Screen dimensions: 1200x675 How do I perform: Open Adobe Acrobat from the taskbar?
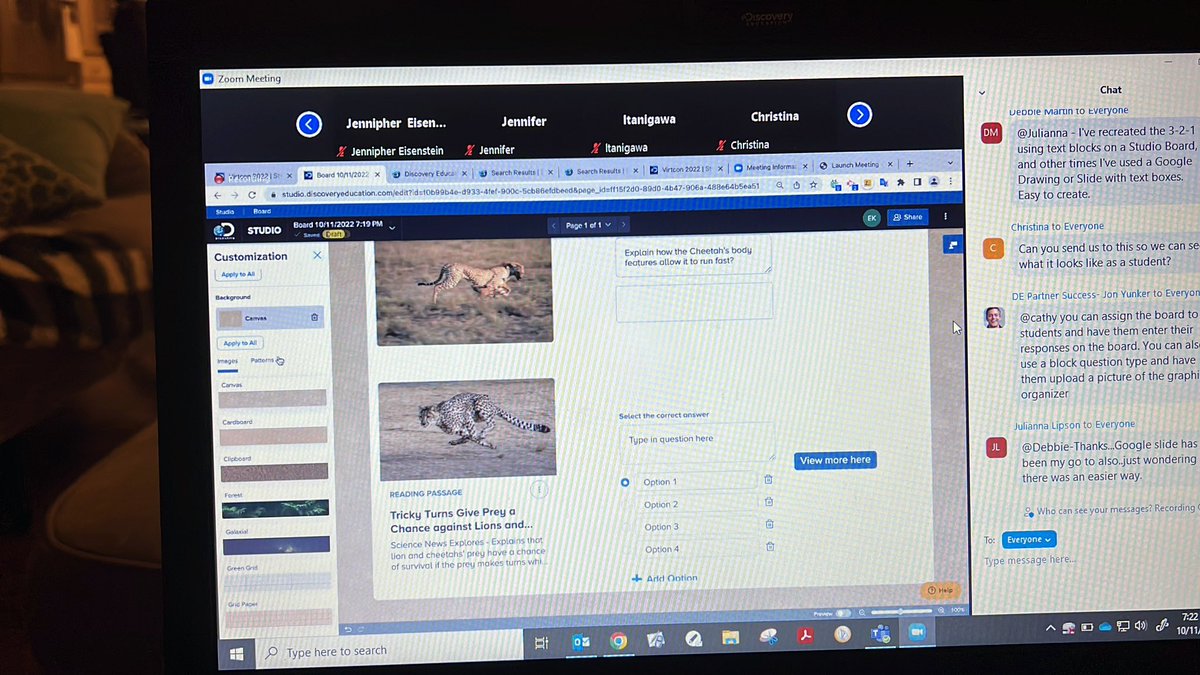pyautogui.click(x=805, y=636)
